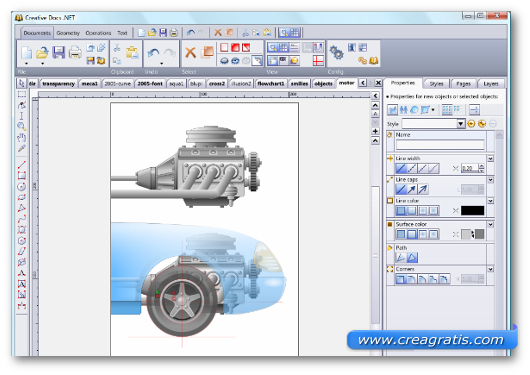
Task: Click the Settings gears icon in Config group
Action: 336,52
